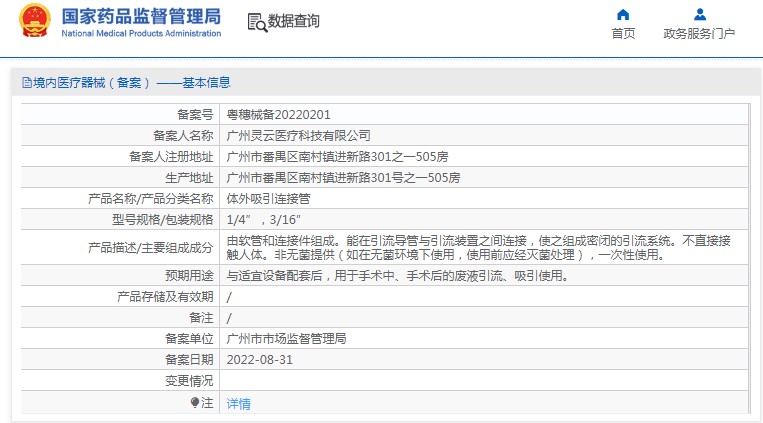Click the 备案人名称 row label
This screenshot has width=763, height=423.
click(183, 136)
